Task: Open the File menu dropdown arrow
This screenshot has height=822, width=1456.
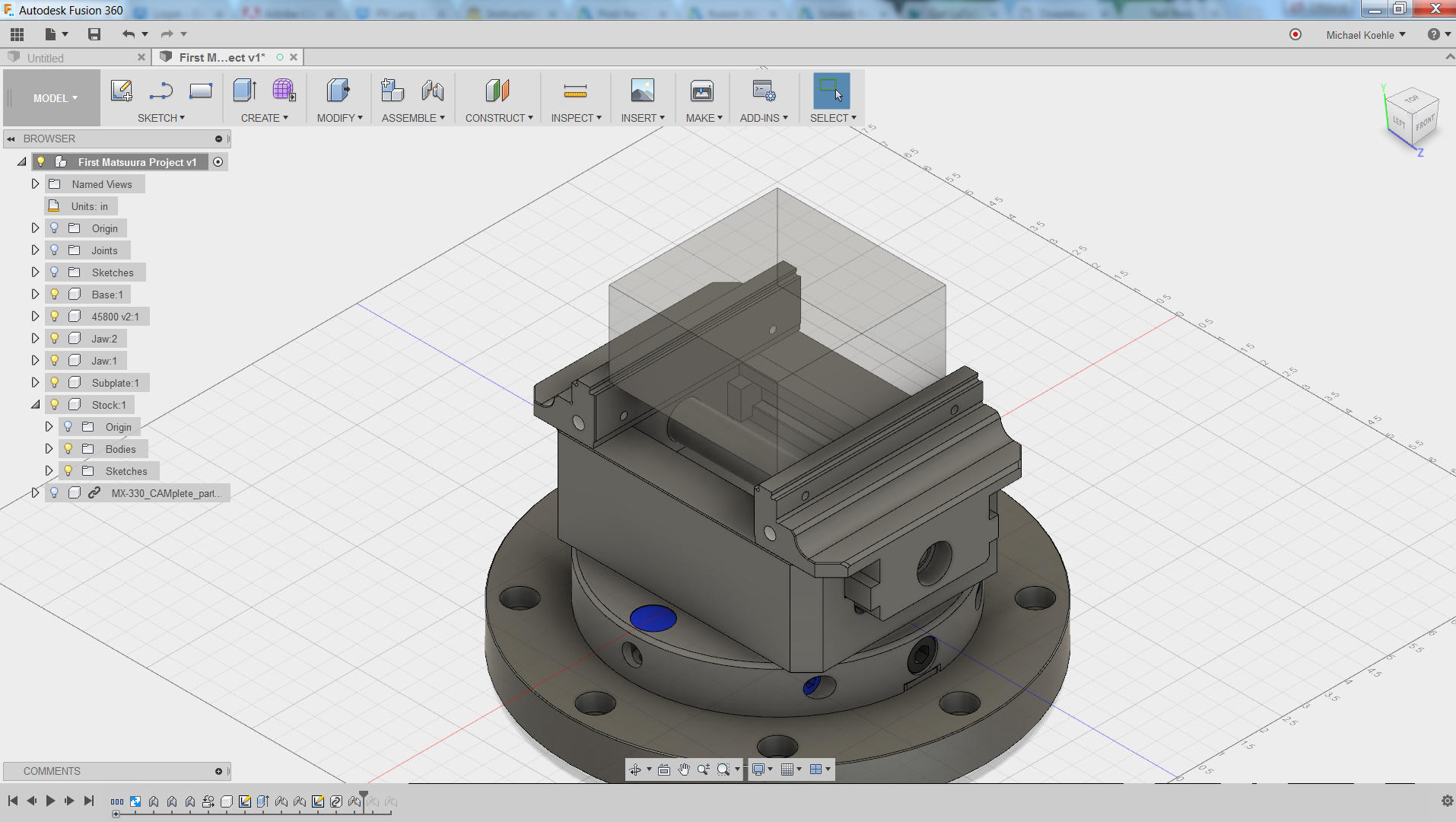Action: tap(65, 34)
